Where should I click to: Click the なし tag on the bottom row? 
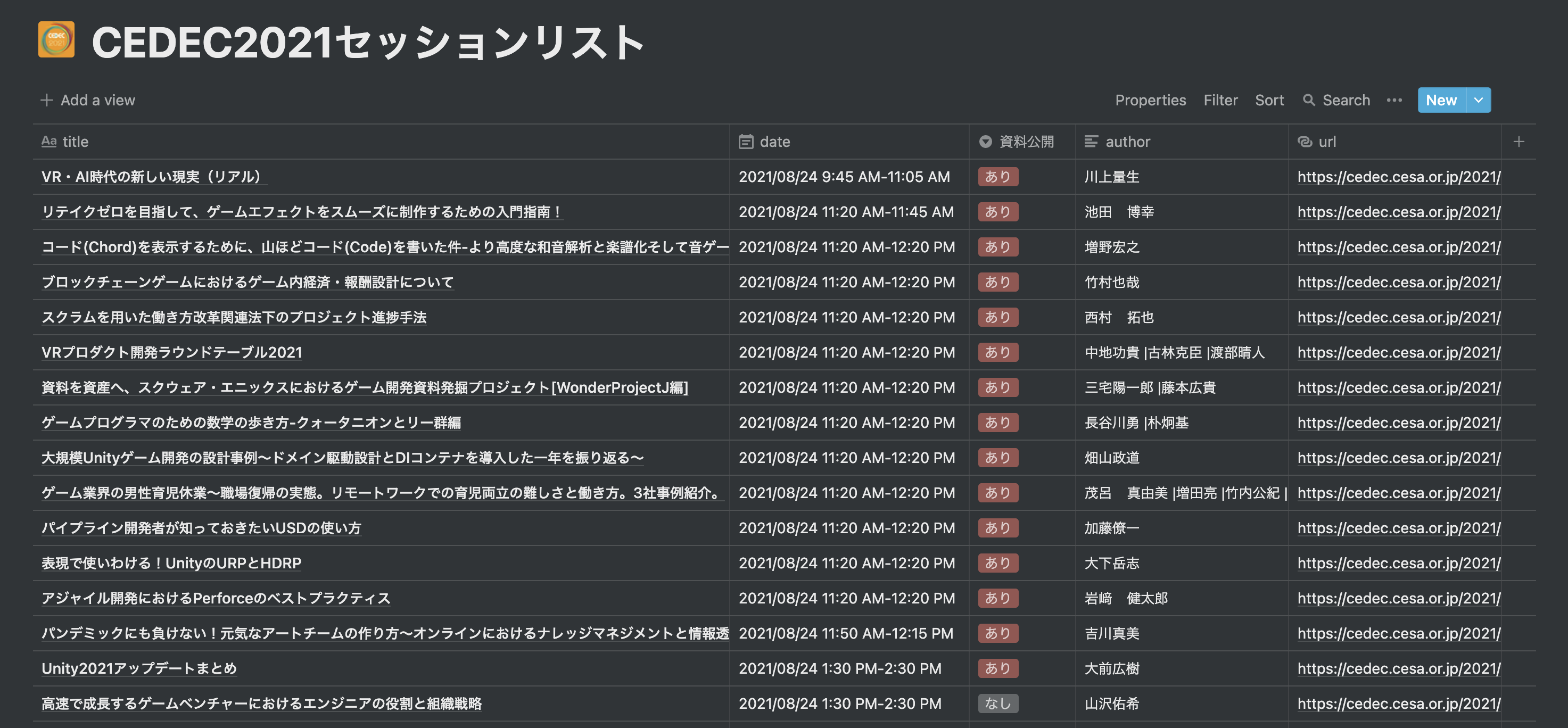997,703
